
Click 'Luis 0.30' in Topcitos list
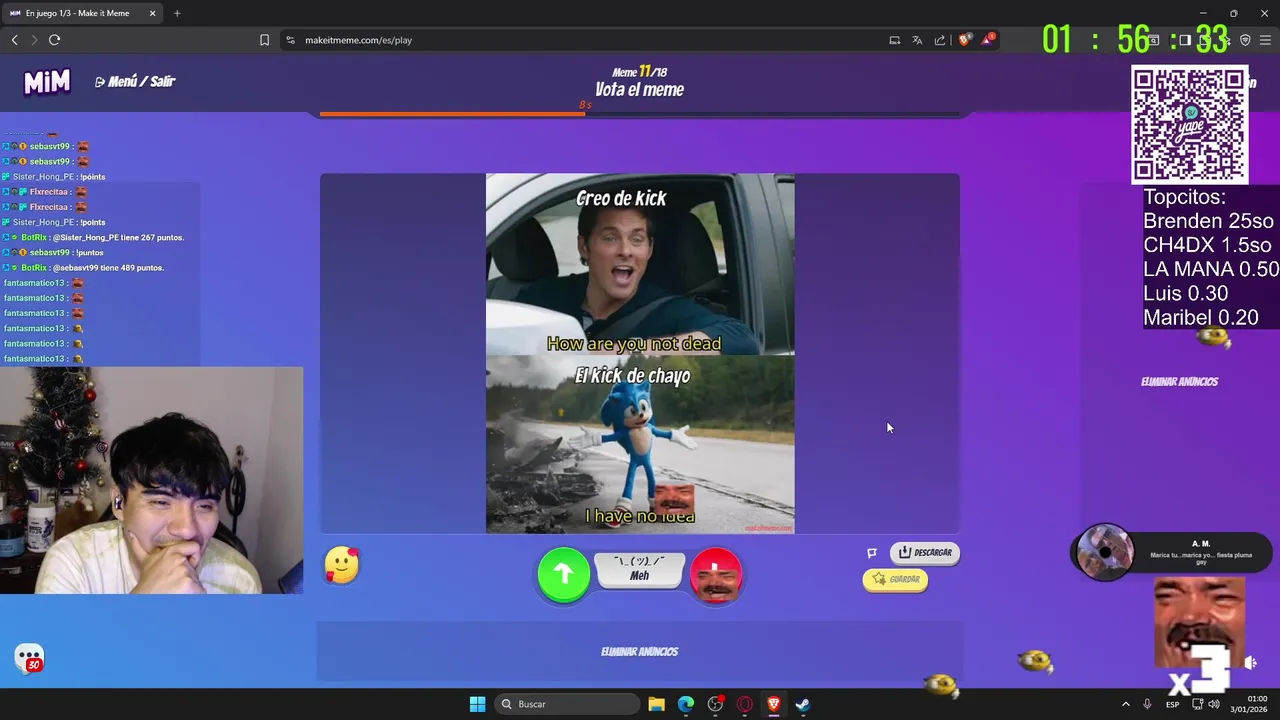click(x=1185, y=293)
